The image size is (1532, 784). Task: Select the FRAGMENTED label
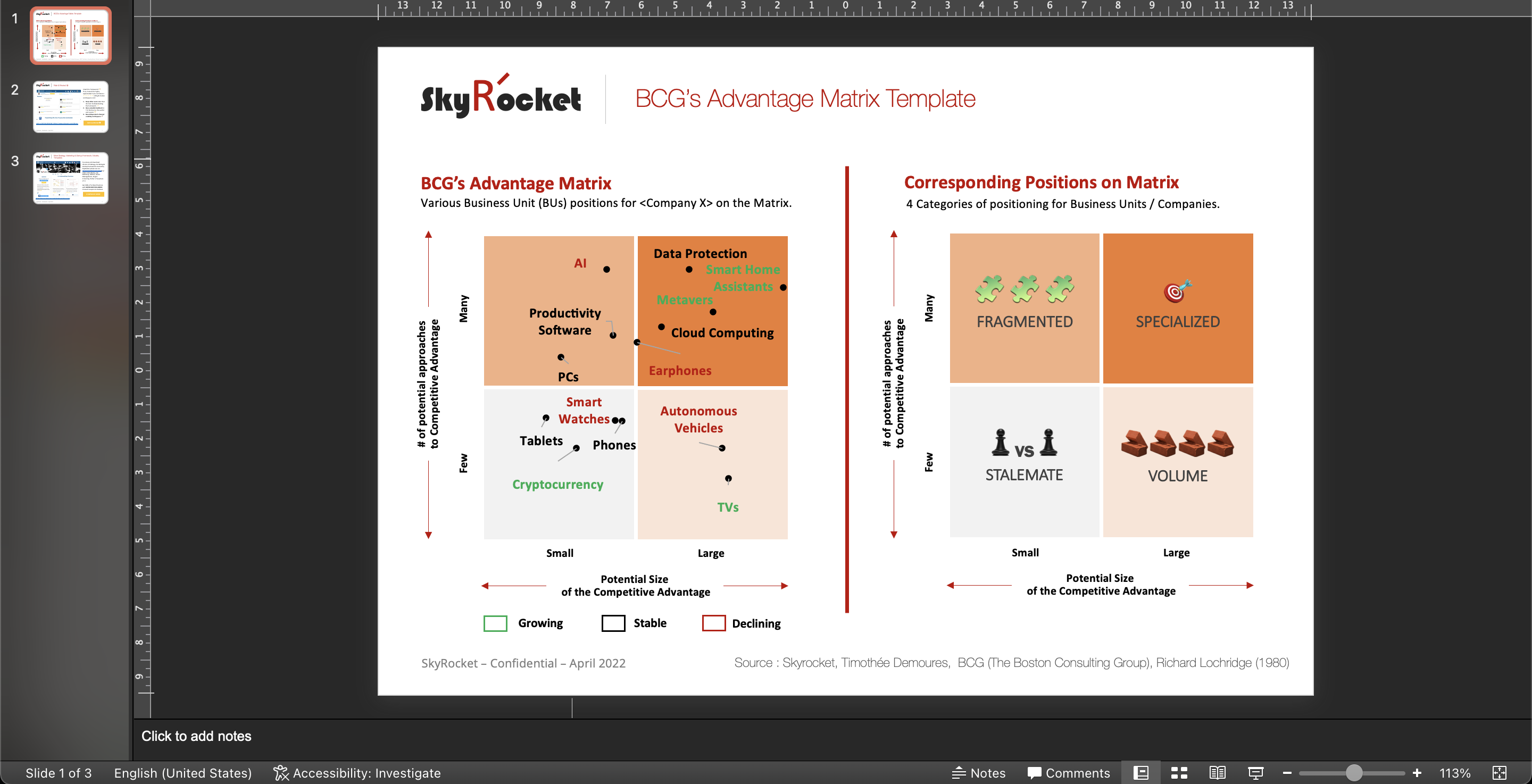1024,322
